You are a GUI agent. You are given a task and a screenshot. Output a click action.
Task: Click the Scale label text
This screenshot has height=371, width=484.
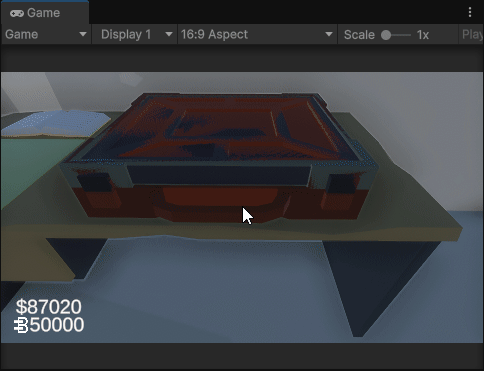359,35
